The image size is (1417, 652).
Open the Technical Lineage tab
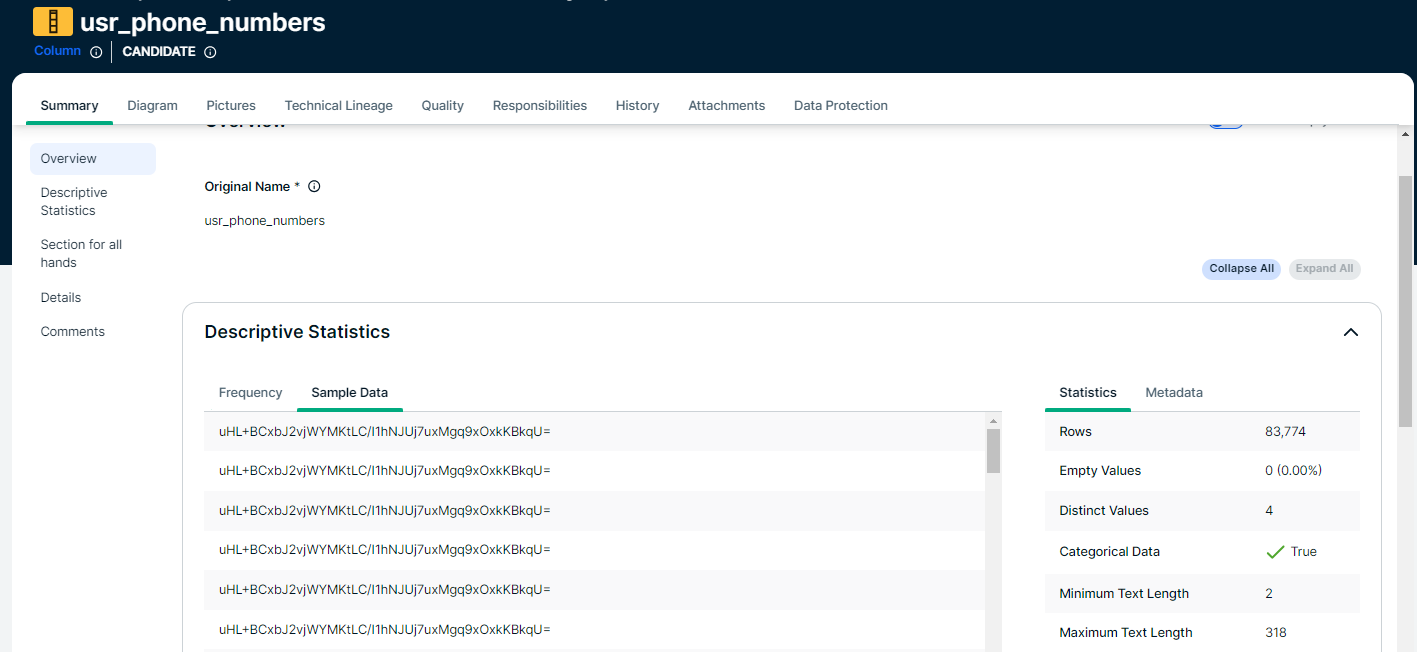[338, 106]
